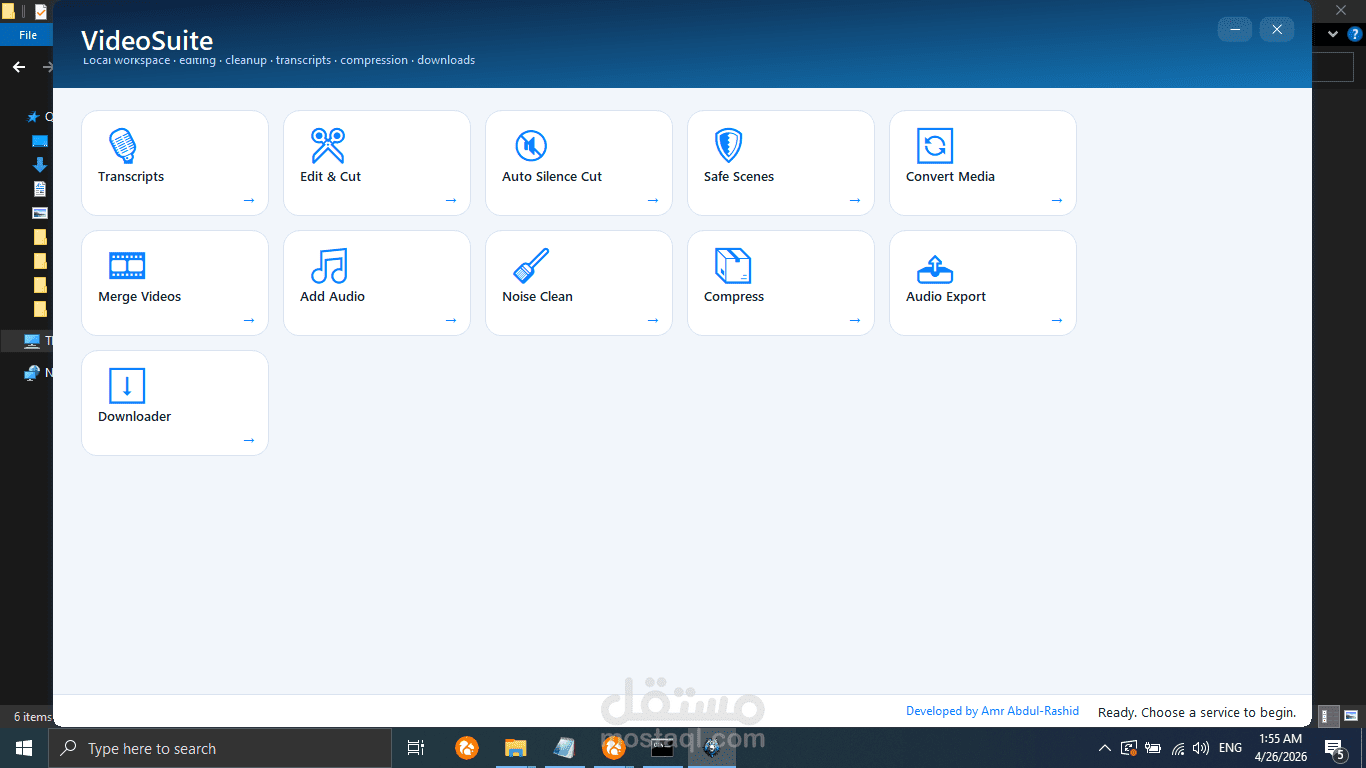Click the arrow on the Downloader card
The image size is (1366, 768).
point(249,440)
